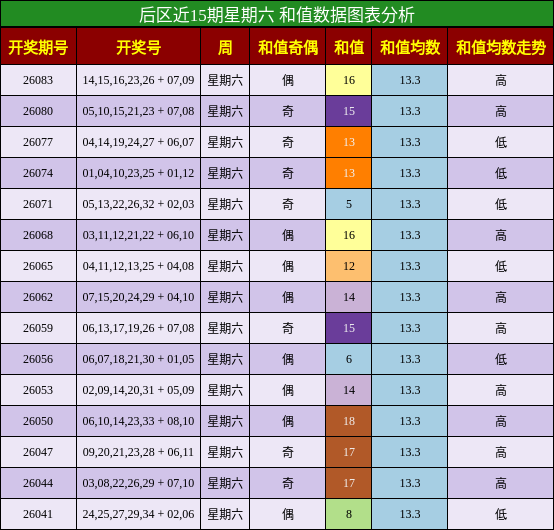The height and width of the screenshot is (530, 554).
Task: Click green sum value 8 in row 26041
Action: (x=349, y=514)
